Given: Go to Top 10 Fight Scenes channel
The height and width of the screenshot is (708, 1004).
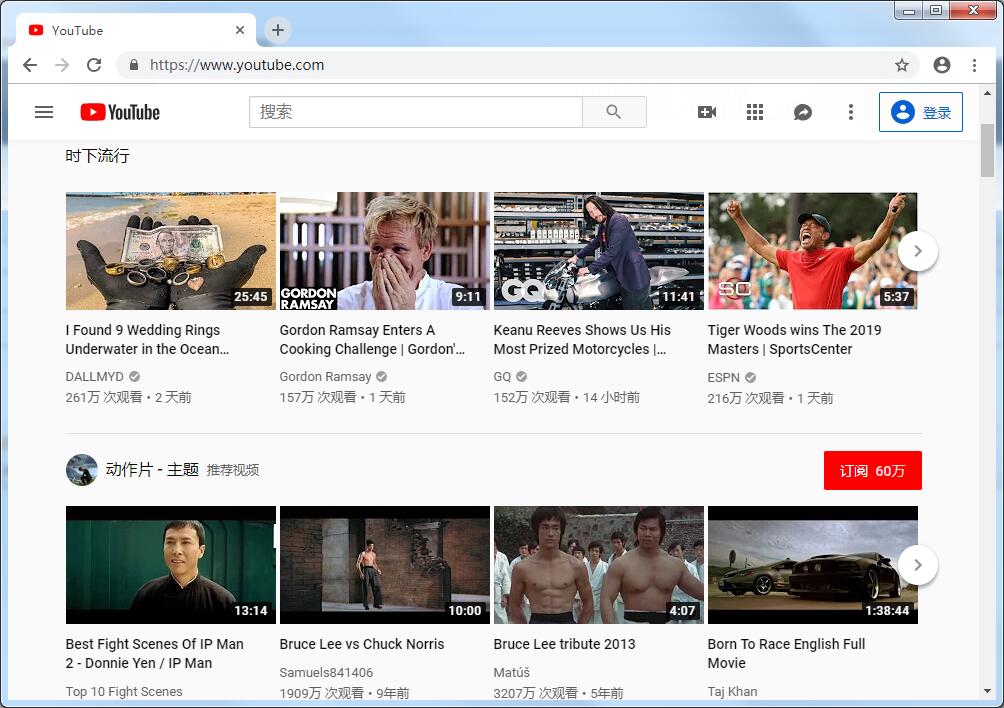Looking at the screenshot, I should pos(124,691).
